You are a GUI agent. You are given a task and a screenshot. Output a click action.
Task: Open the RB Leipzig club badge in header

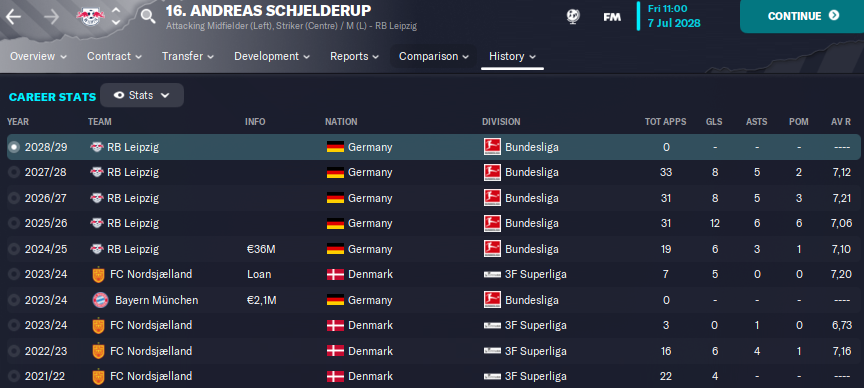point(90,17)
